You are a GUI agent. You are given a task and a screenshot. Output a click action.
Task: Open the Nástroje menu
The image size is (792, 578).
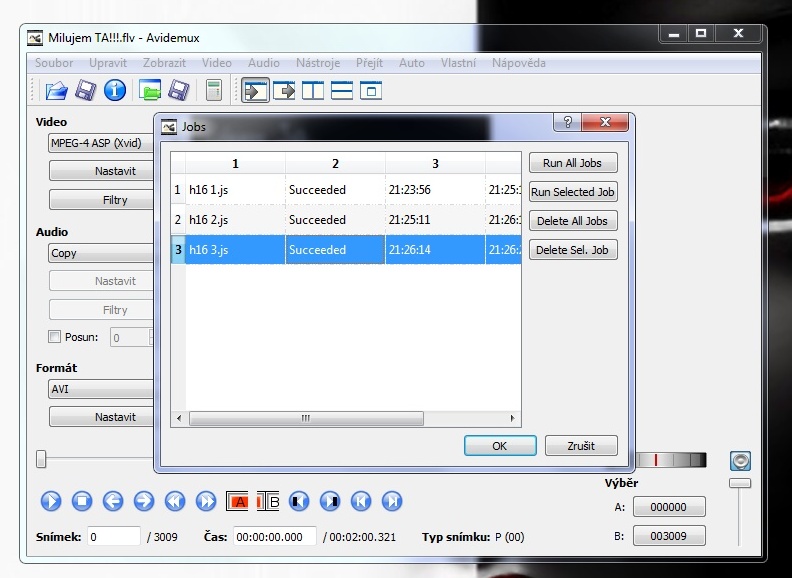pyautogui.click(x=318, y=63)
